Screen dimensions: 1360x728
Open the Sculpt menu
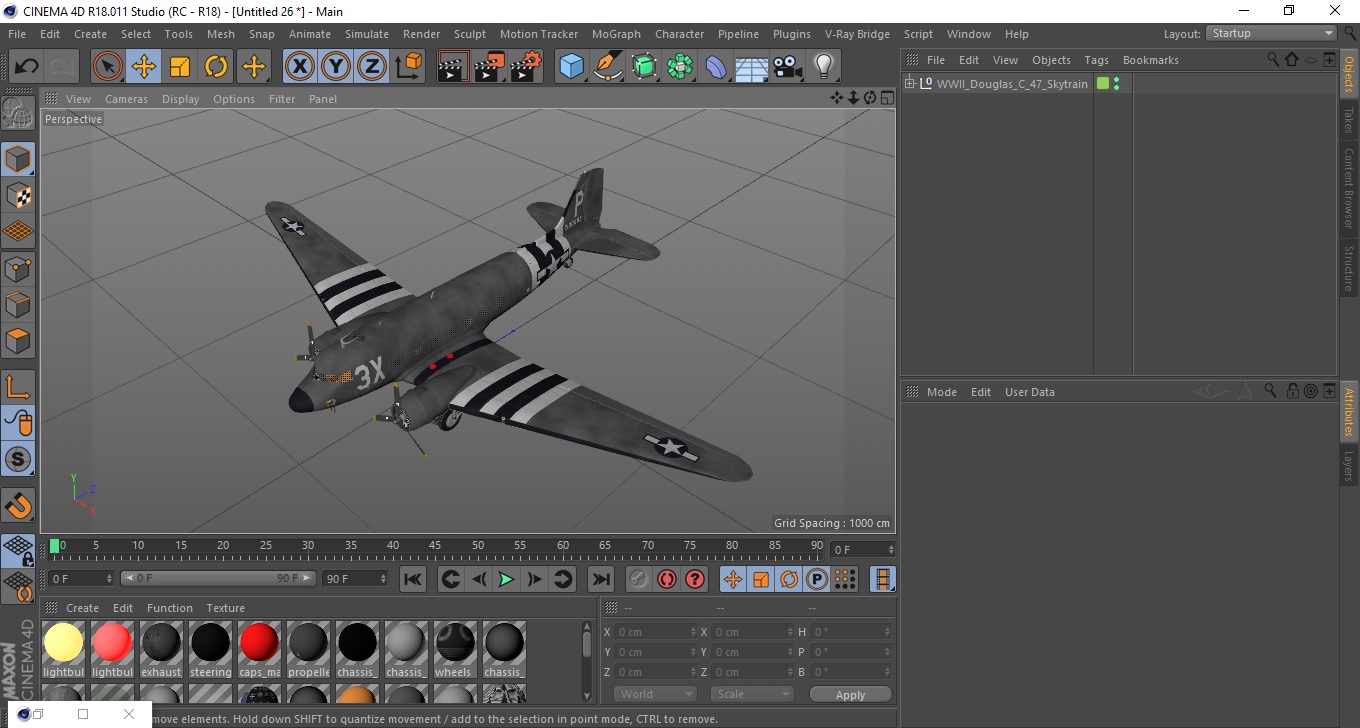click(x=470, y=34)
